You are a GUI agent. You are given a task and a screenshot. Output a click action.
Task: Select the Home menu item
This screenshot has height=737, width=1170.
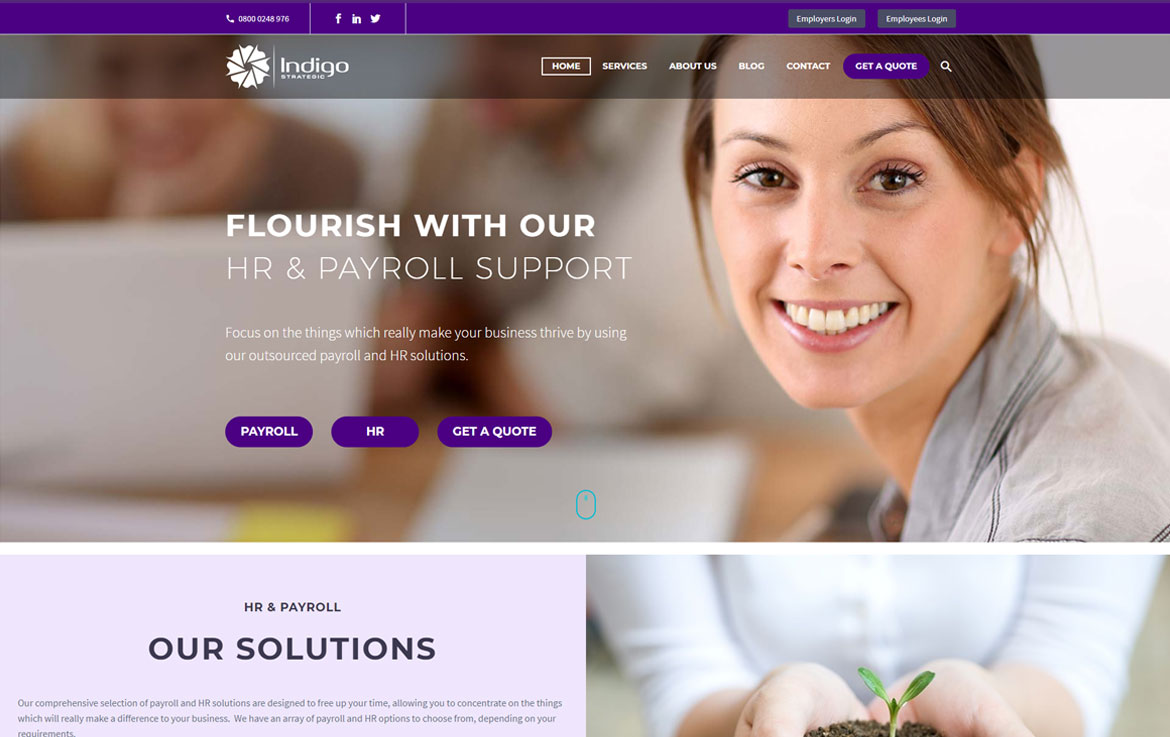[x=566, y=66]
